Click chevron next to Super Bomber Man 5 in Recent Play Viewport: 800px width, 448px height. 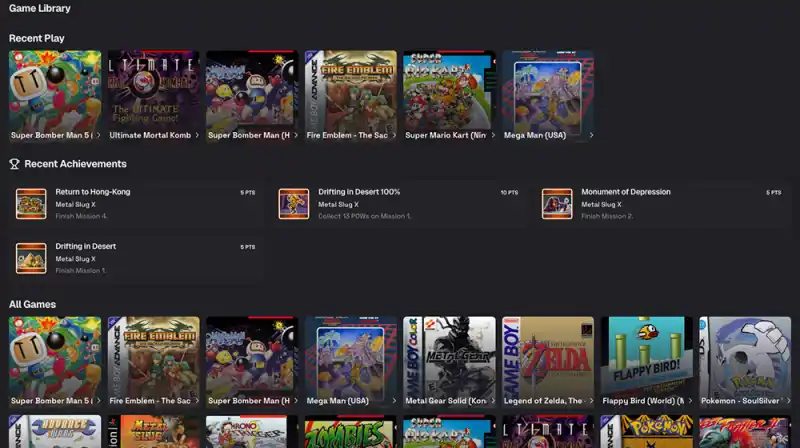pyautogui.click(x=98, y=135)
